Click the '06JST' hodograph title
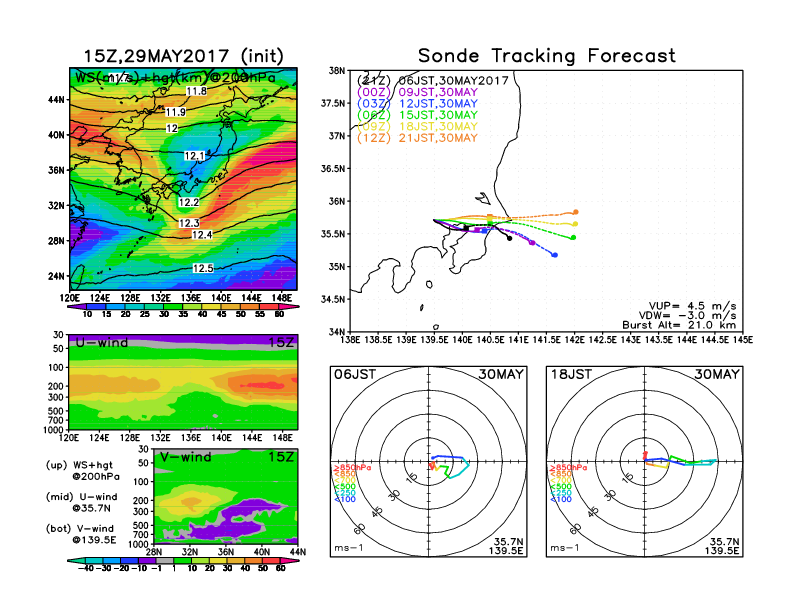This screenshot has height=612, width=792. pyautogui.click(x=355, y=374)
